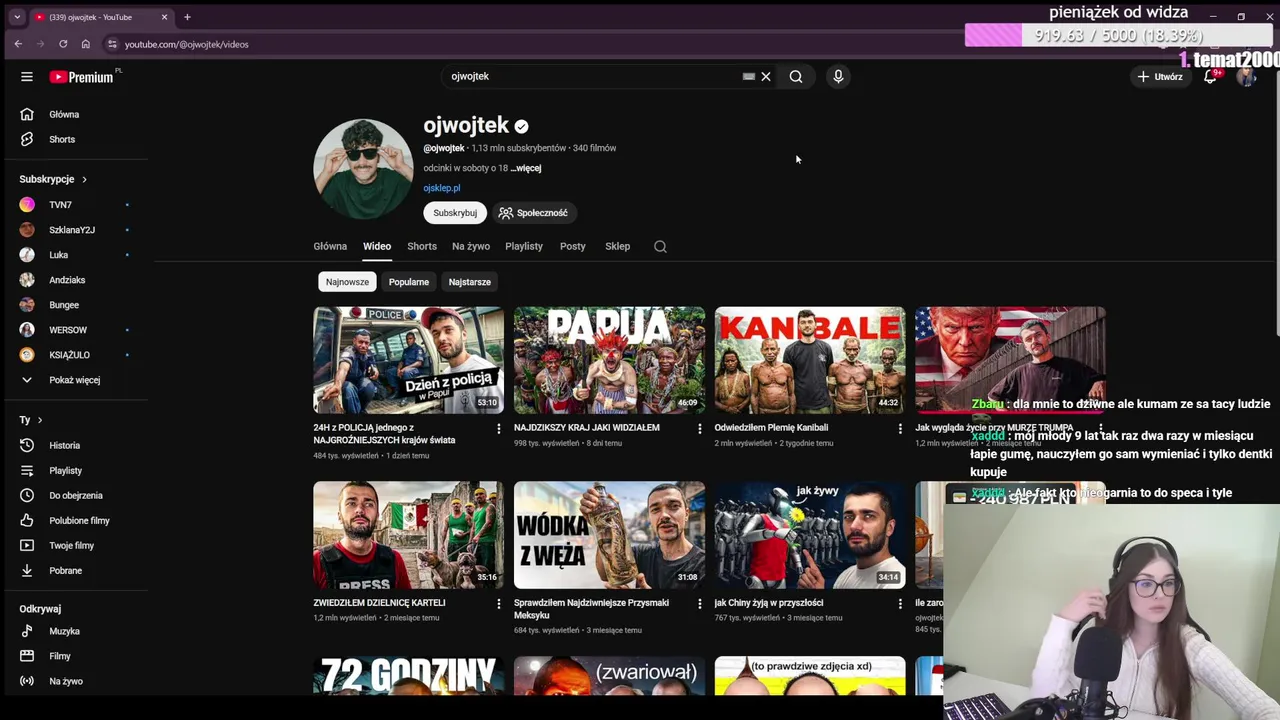Click the search magnifier button
This screenshot has height=720, width=1280.
(x=796, y=76)
